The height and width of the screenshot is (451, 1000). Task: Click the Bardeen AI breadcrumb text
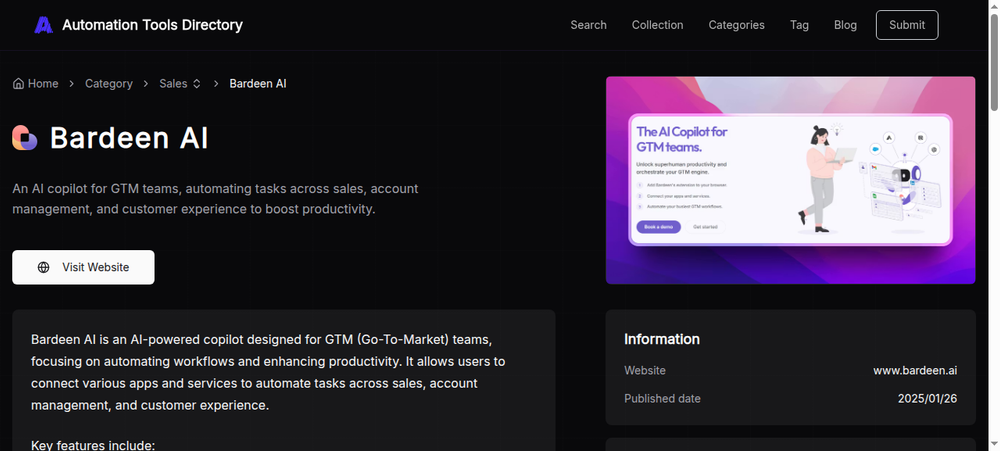coord(258,84)
